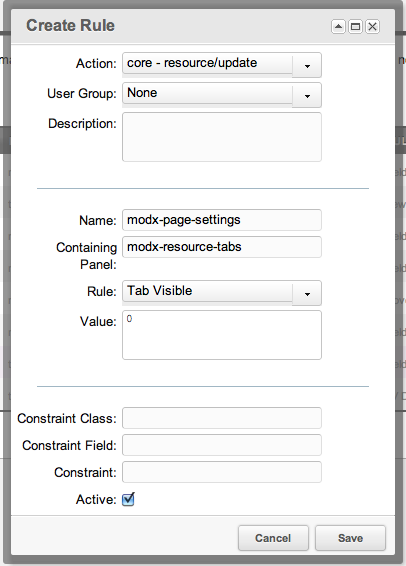Focus the Description text area
406x566 pixels.
point(222,137)
